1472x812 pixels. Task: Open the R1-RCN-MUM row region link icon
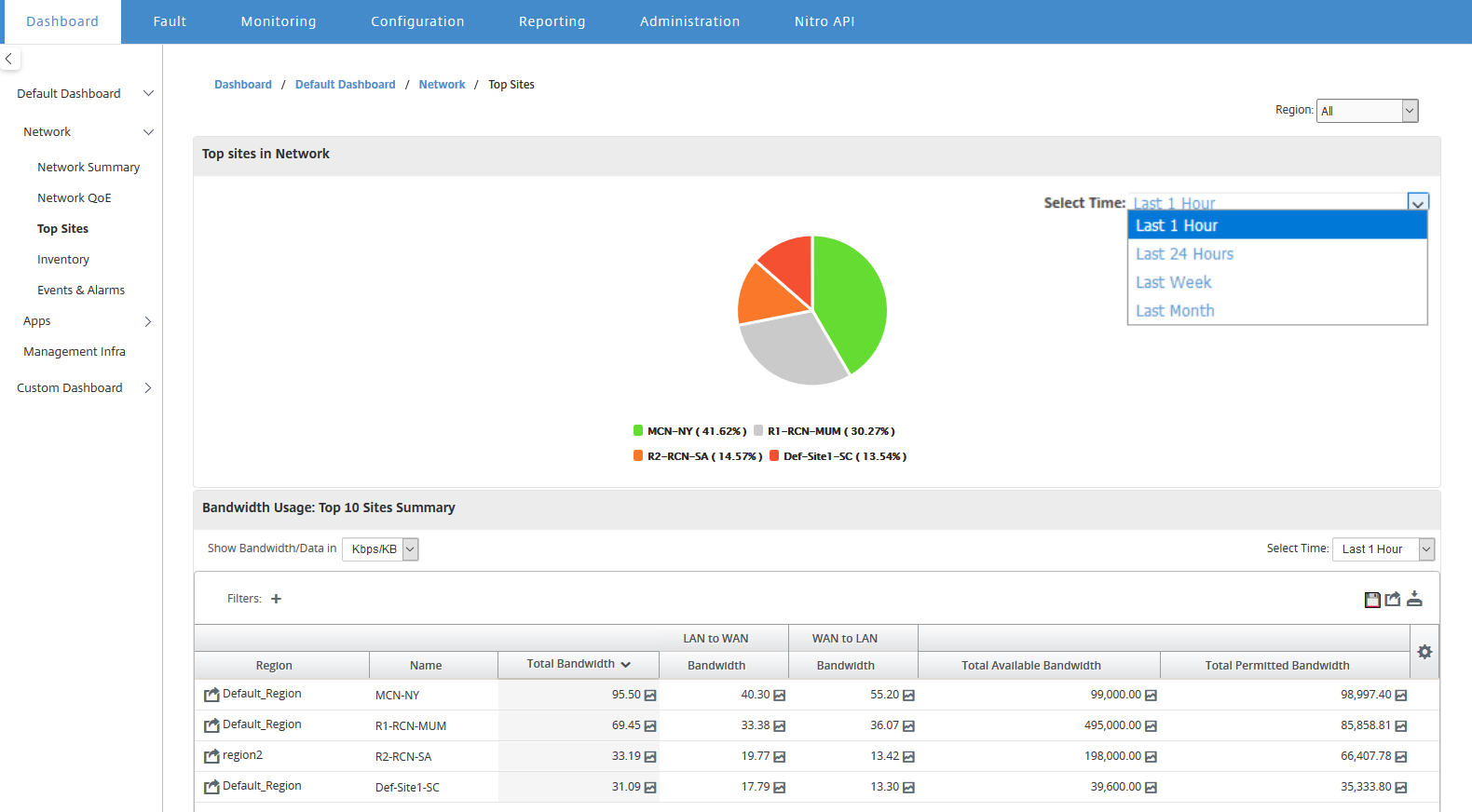tap(211, 725)
